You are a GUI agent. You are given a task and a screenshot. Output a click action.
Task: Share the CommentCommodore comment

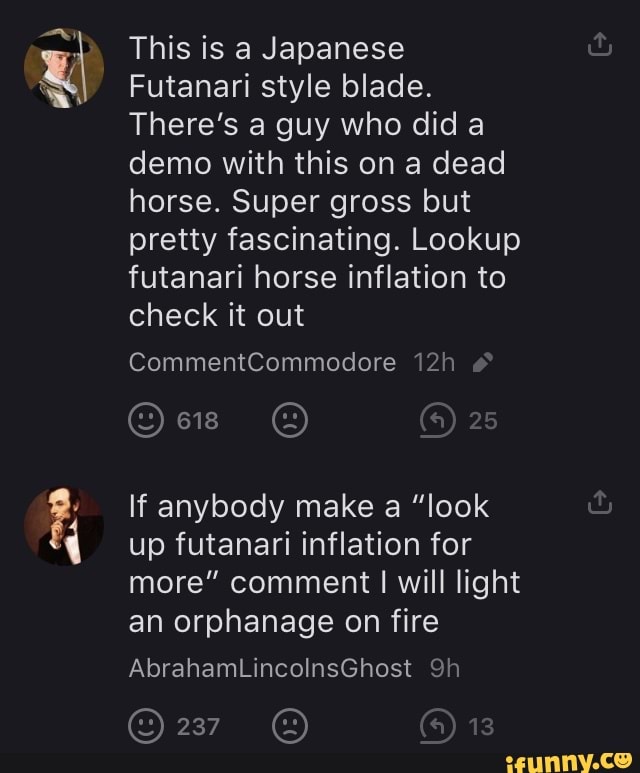coord(599,45)
